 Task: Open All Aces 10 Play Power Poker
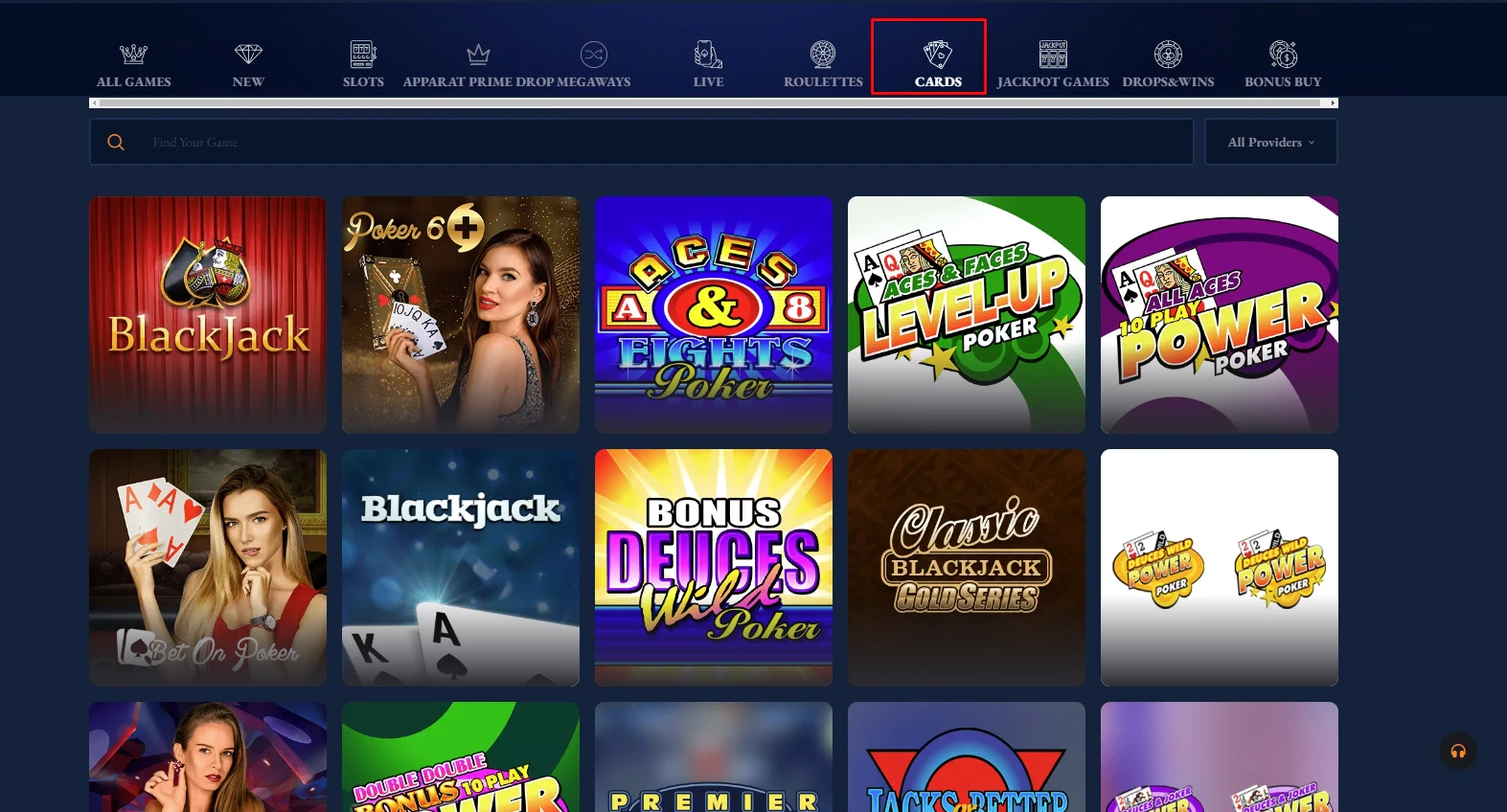(1220, 315)
